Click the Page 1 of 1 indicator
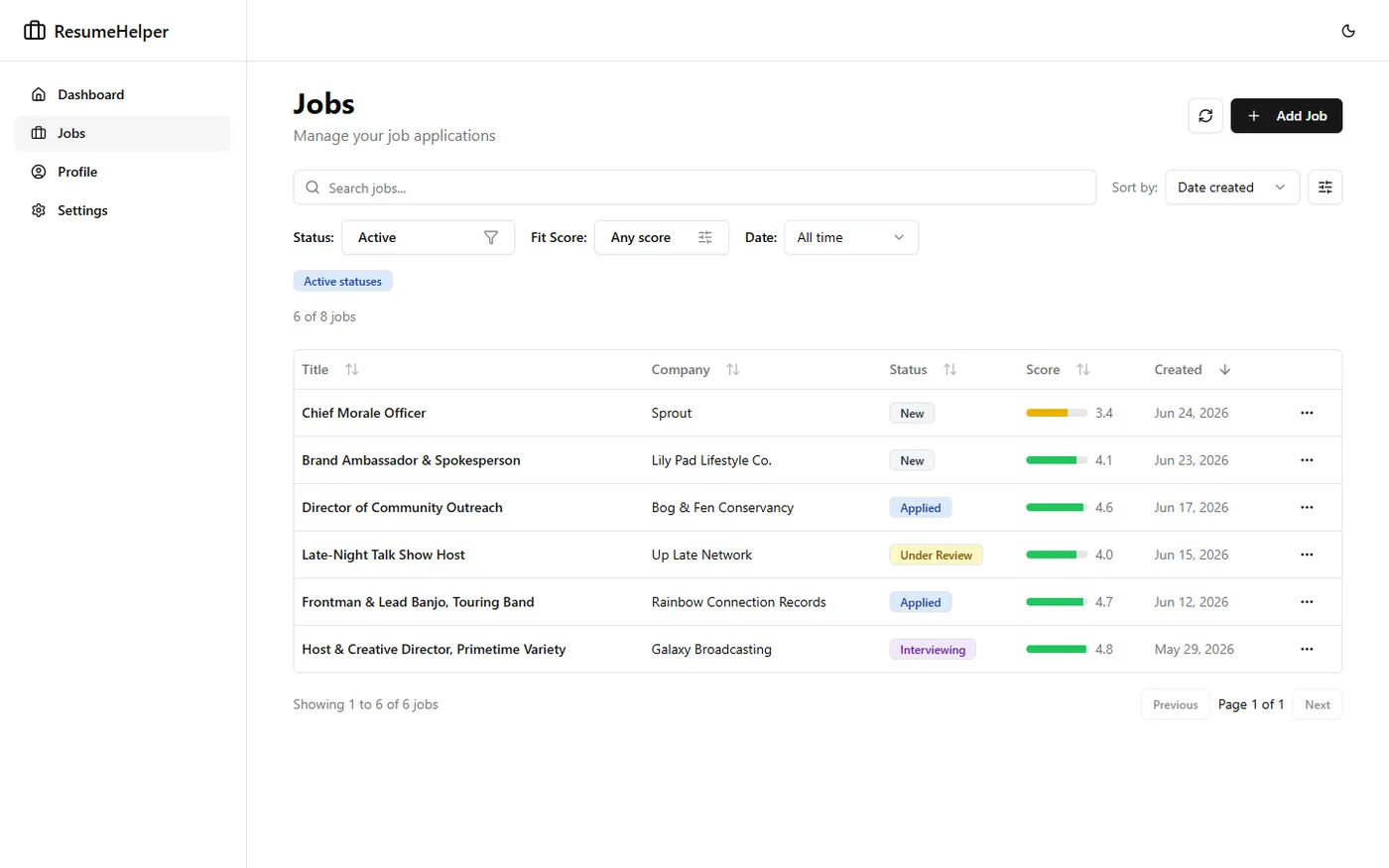The height and width of the screenshot is (868, 1389). (x=1251, y=704)
